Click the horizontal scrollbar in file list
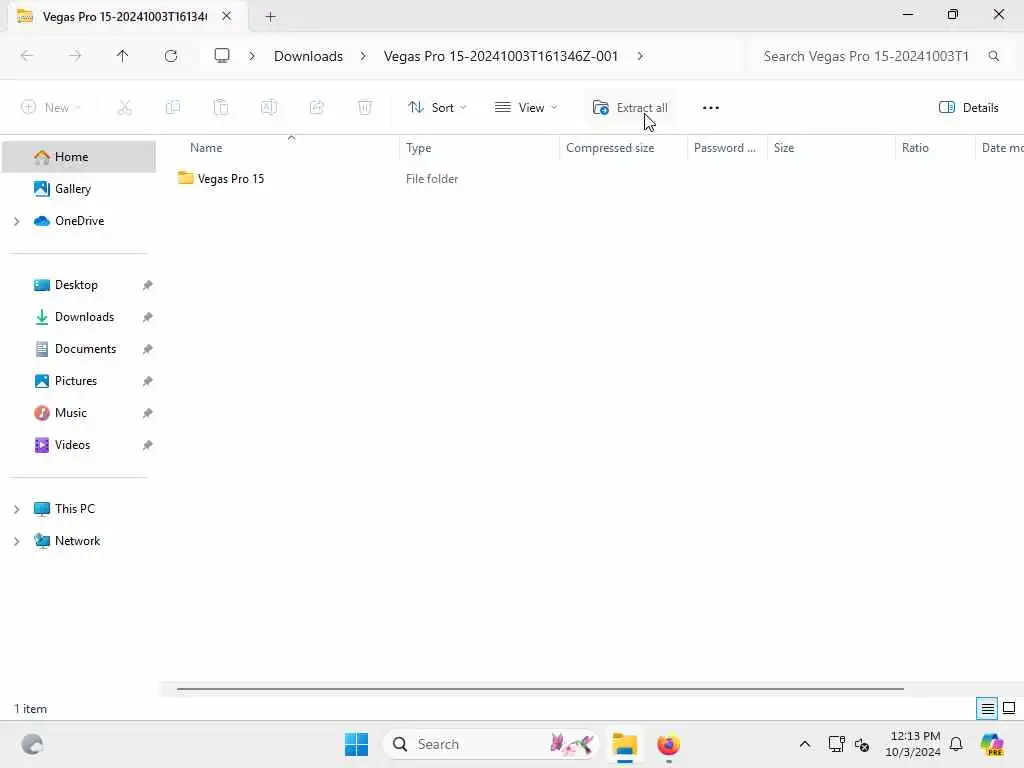 540,689
